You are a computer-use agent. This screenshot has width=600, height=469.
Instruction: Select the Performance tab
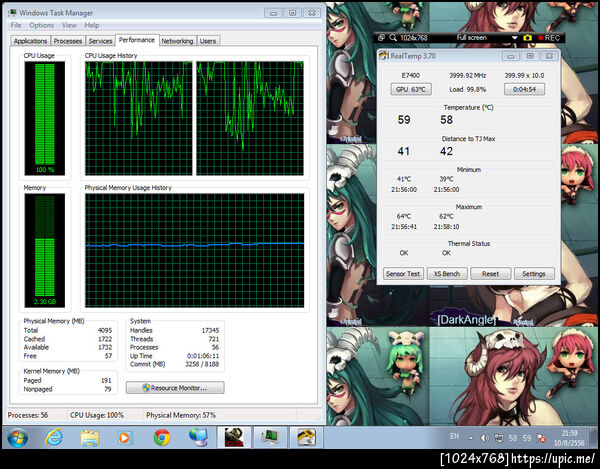click(x=137, y=40)
